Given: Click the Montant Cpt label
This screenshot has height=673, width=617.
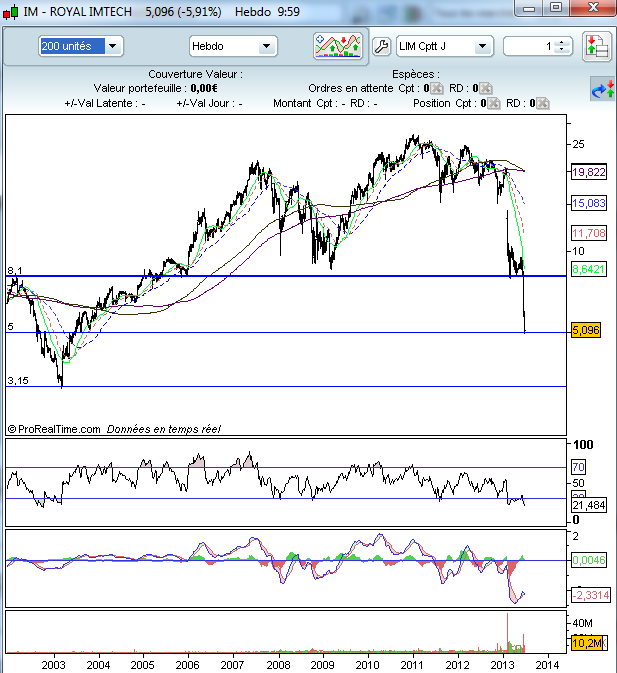Looking at the screenshot, I should coord(309,103).
